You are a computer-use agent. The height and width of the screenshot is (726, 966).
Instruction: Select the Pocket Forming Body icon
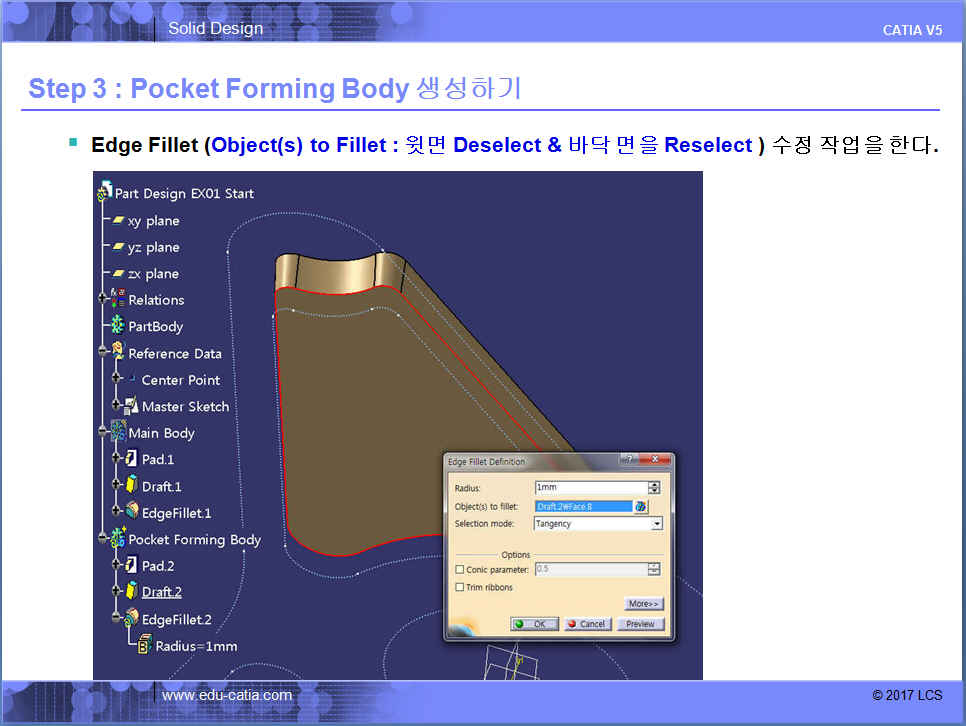pyautogui.click(x=117, y=540)
